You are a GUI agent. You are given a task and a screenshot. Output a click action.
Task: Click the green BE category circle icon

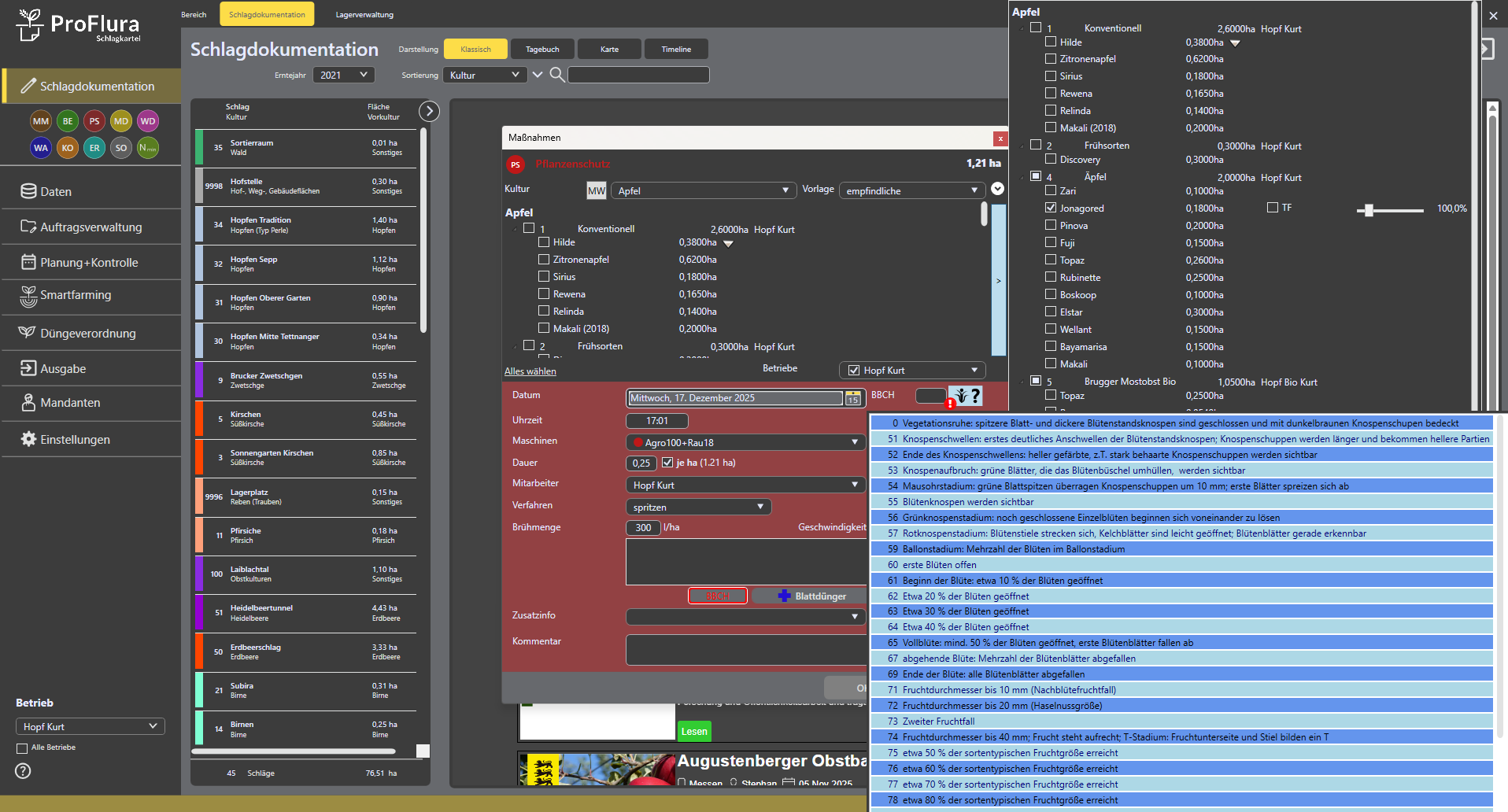pyautogui.click(x=68, y=121)
